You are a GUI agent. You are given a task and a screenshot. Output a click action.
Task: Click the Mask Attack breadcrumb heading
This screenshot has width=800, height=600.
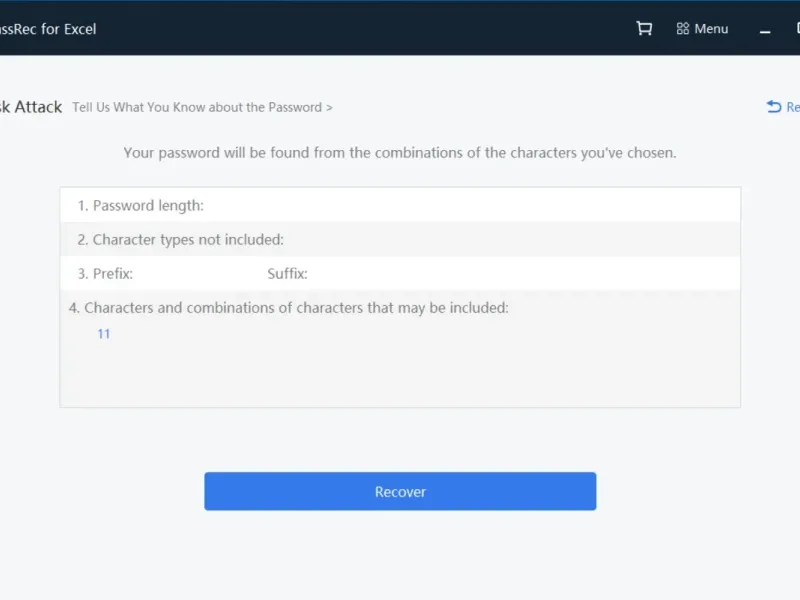tap(32, 107)
